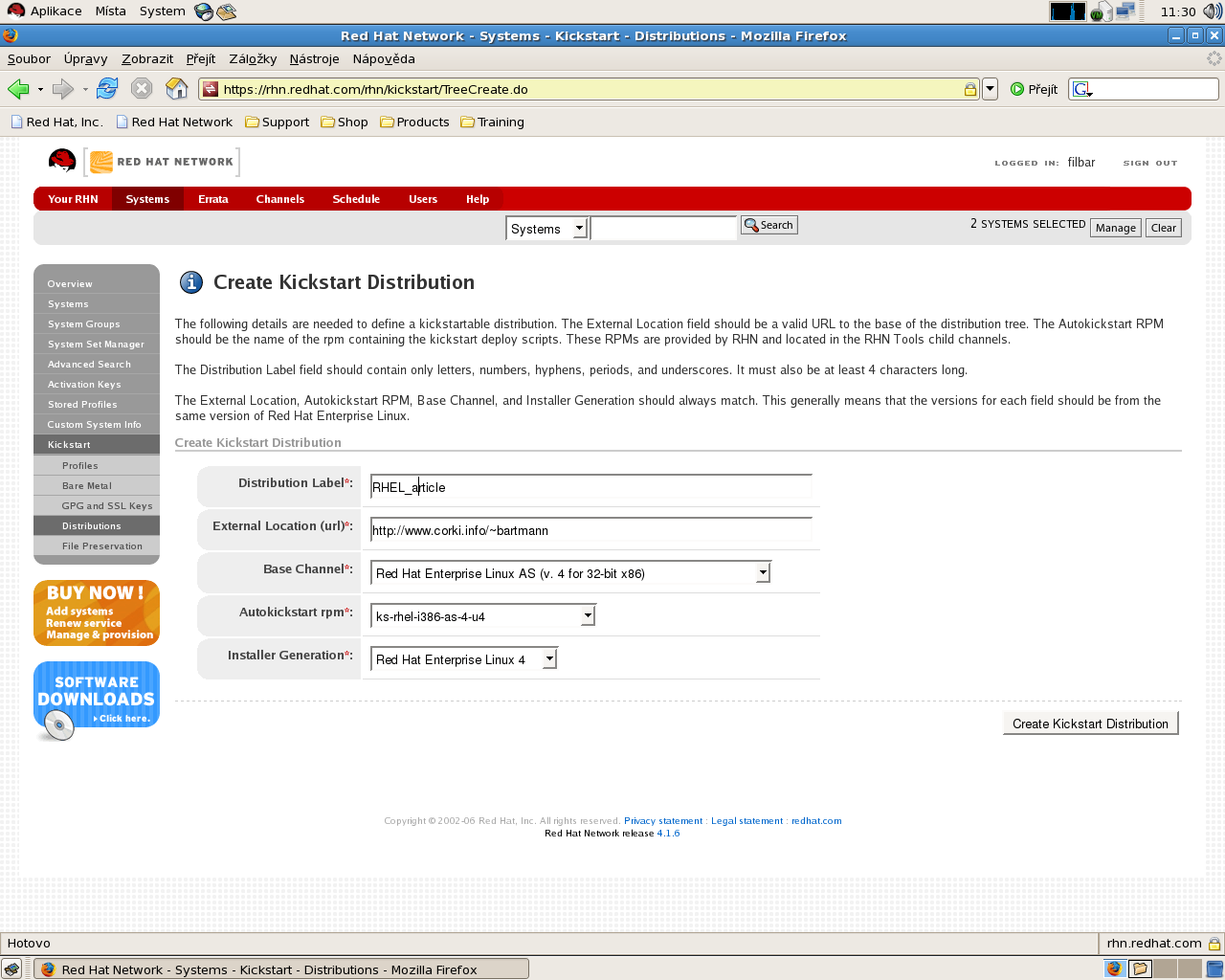Open the Nástroje menu

tap(314, 58)
